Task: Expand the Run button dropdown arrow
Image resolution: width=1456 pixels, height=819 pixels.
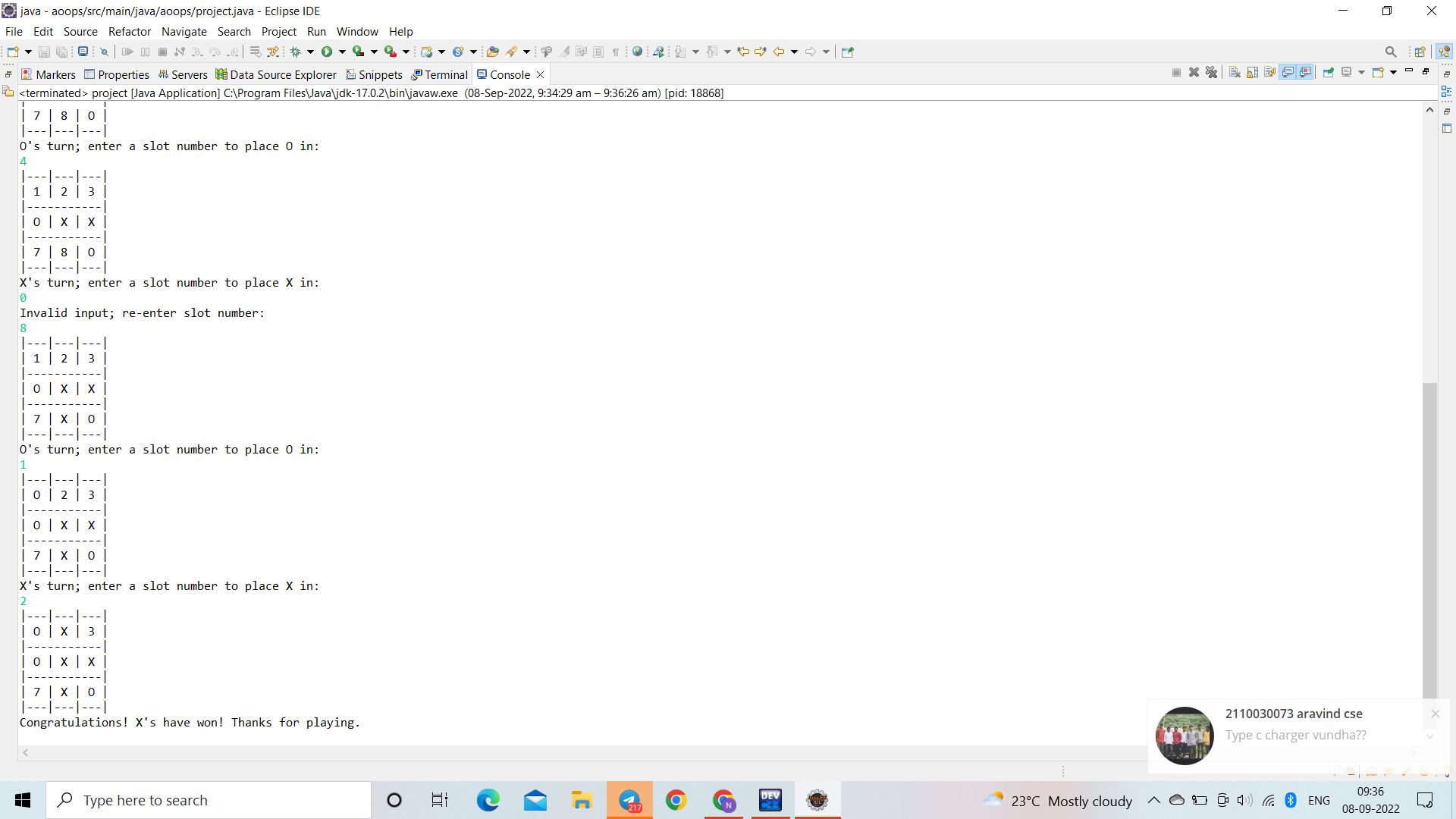Action: [342, 52]
